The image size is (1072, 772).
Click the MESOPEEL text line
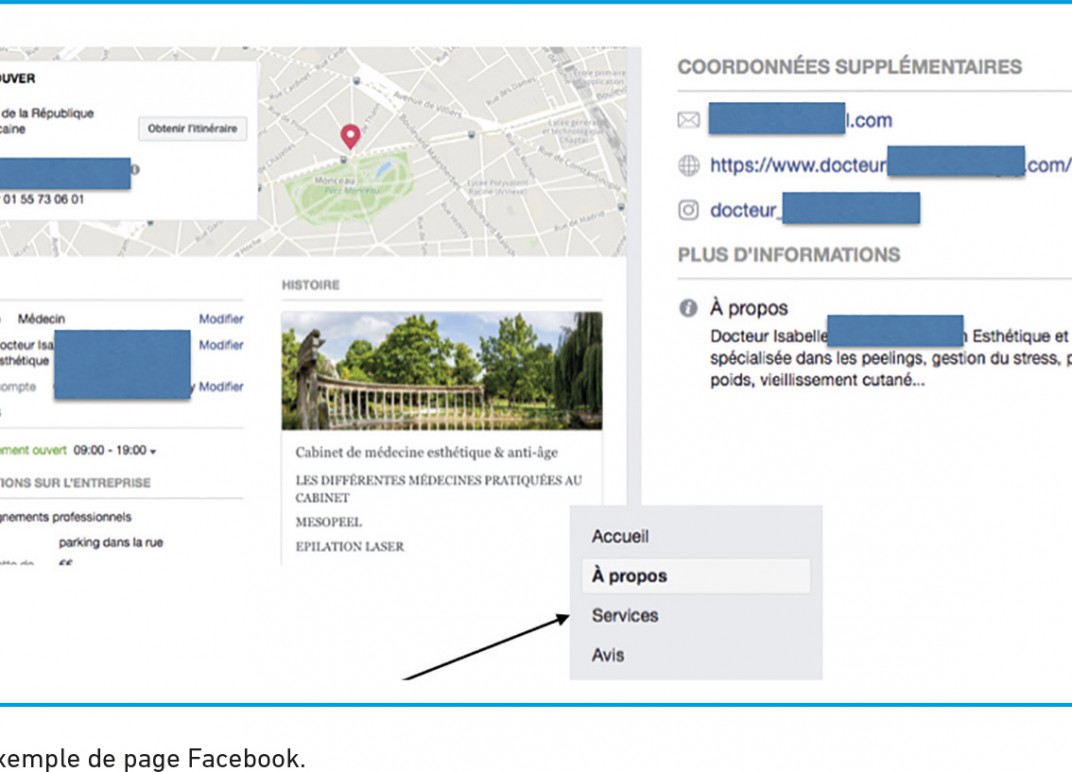329,522
